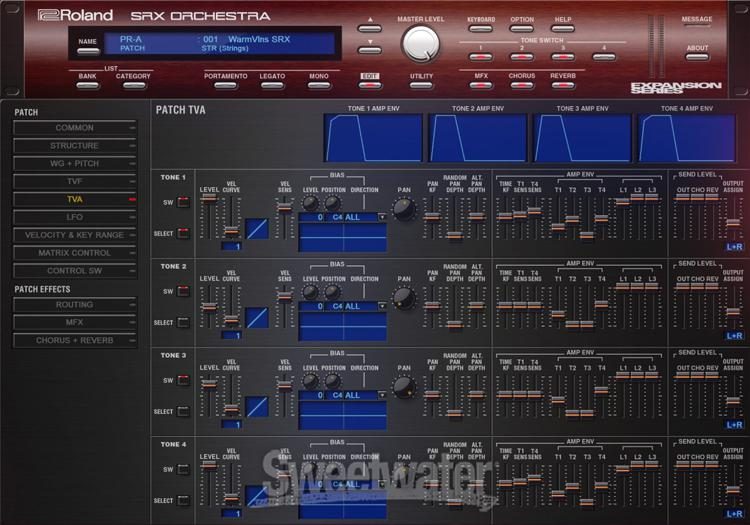Click the Keyboard button
This screenshot has height=525, width=750.
pyautogui.click(x=480, y=29)
